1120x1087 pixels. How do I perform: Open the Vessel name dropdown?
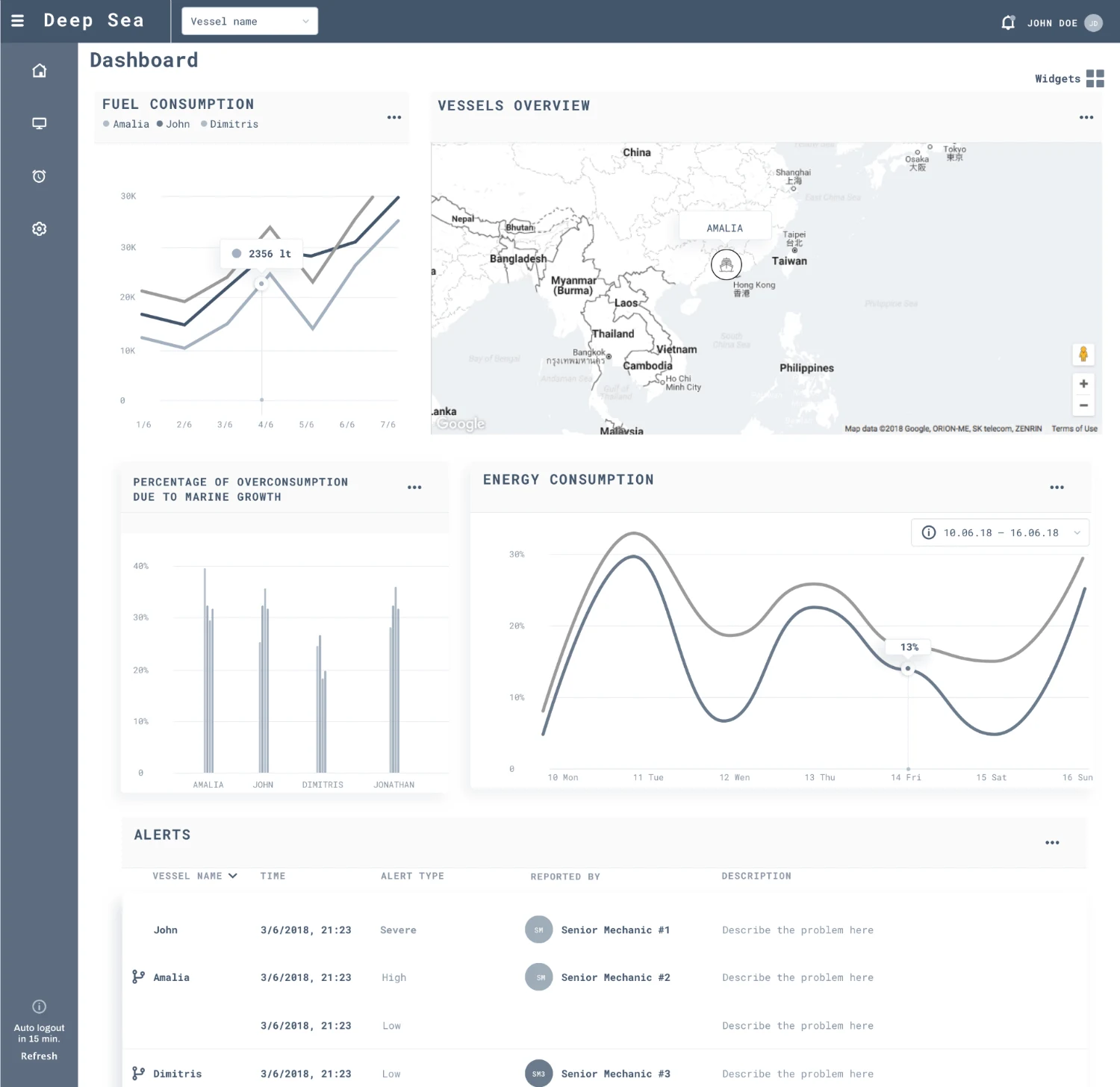(250, 21)
